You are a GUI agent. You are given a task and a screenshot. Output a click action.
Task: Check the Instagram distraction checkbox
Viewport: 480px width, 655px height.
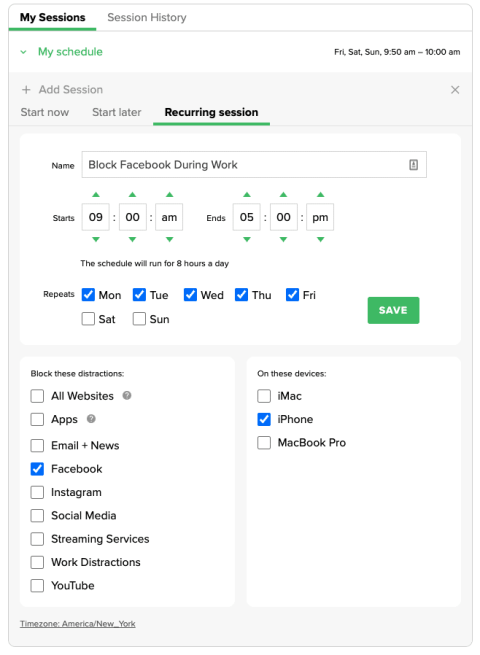tap(37, 492)
